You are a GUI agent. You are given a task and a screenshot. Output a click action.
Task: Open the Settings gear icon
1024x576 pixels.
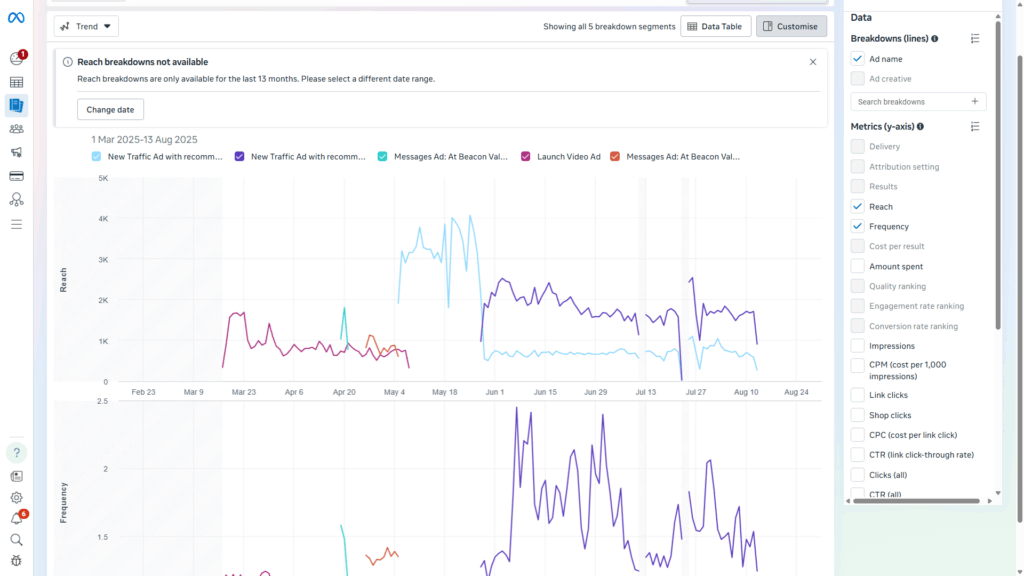[16, 498]
